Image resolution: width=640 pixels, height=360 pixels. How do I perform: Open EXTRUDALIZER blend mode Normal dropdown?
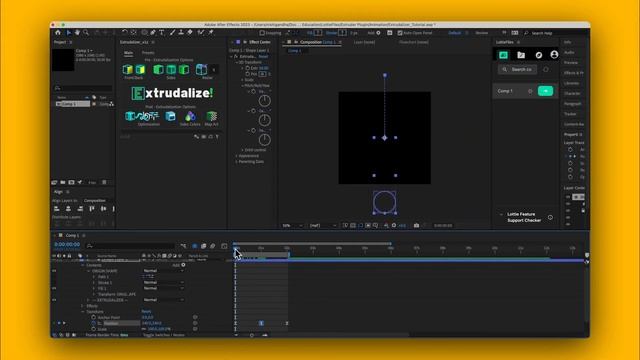tap(163, 300)
